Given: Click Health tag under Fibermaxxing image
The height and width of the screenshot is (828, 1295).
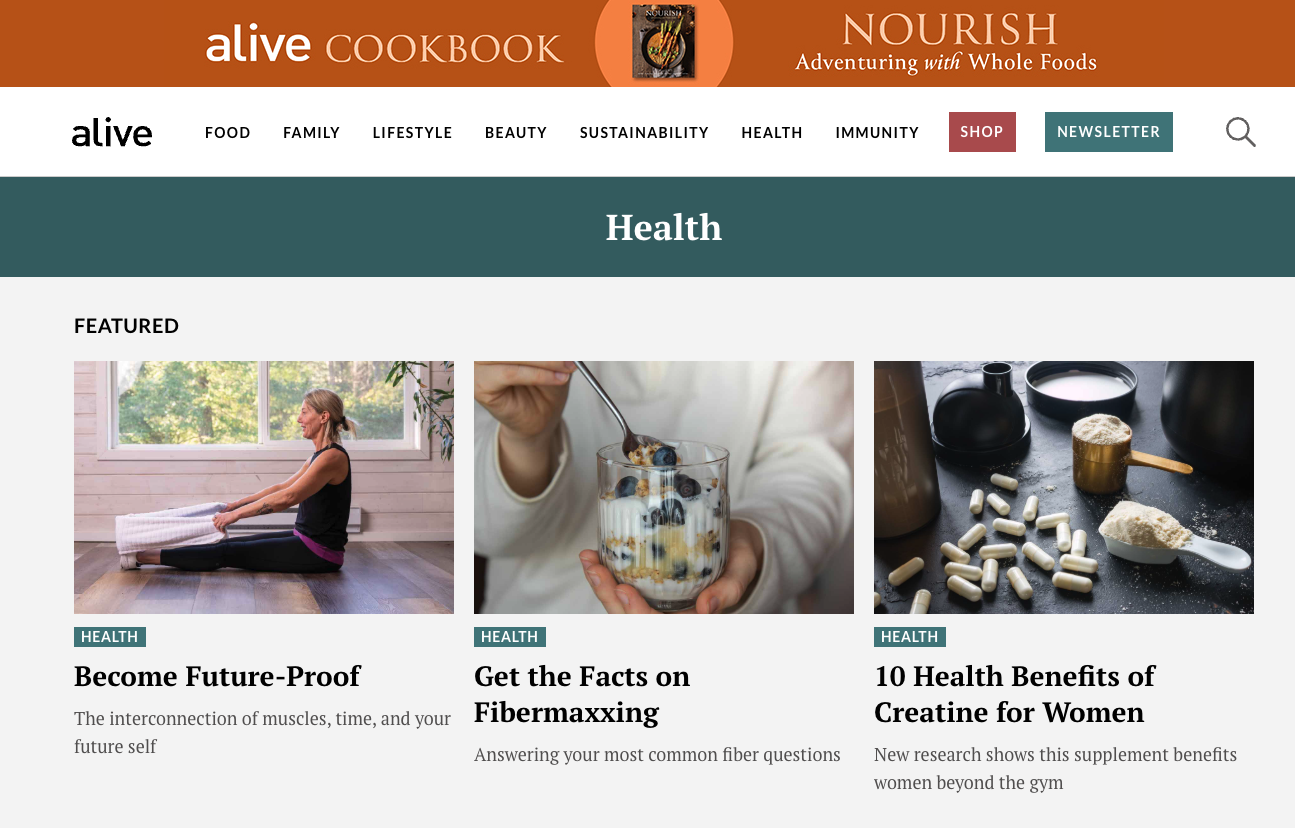Looking at the screenshot, I should point(510,637).
